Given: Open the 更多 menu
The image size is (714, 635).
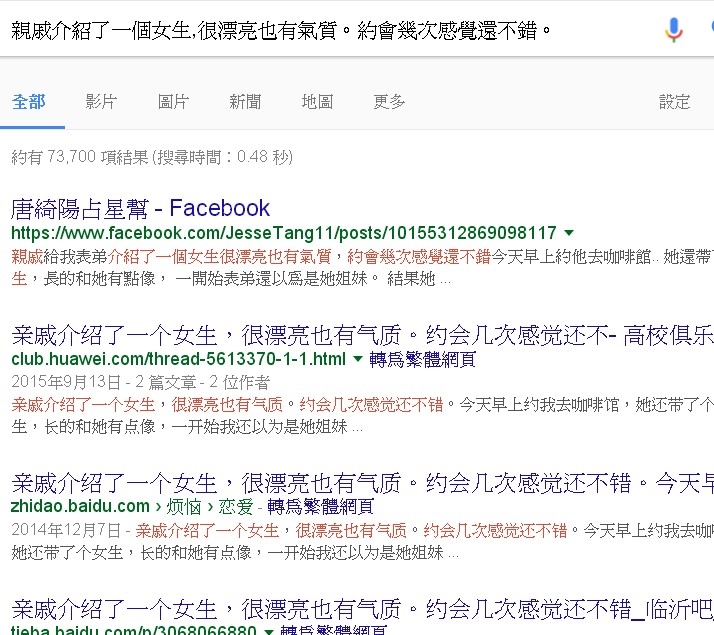Looking at the screenshot, I should click(x=389, y=102).
